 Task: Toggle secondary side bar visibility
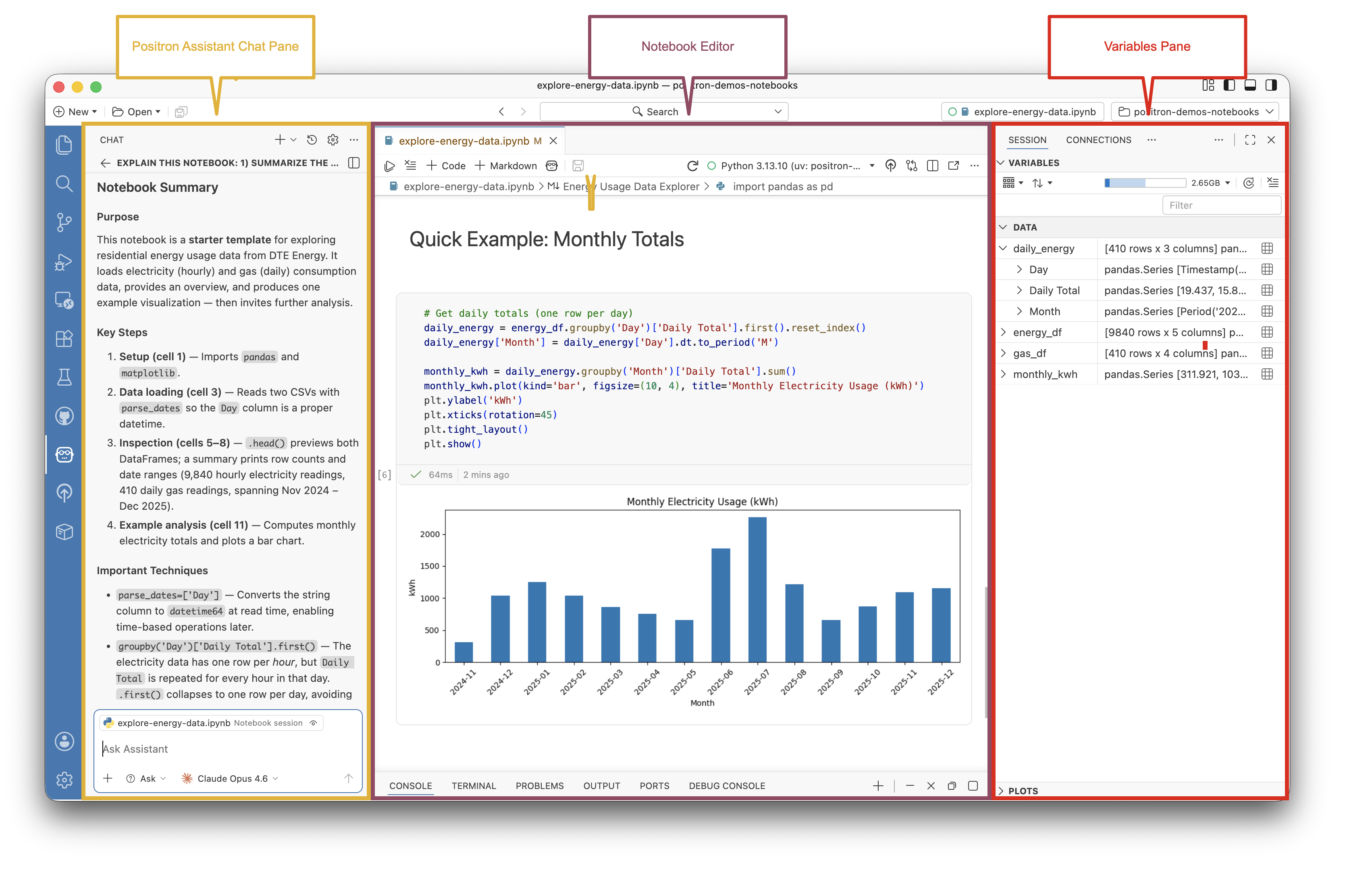coord(1271,85)
